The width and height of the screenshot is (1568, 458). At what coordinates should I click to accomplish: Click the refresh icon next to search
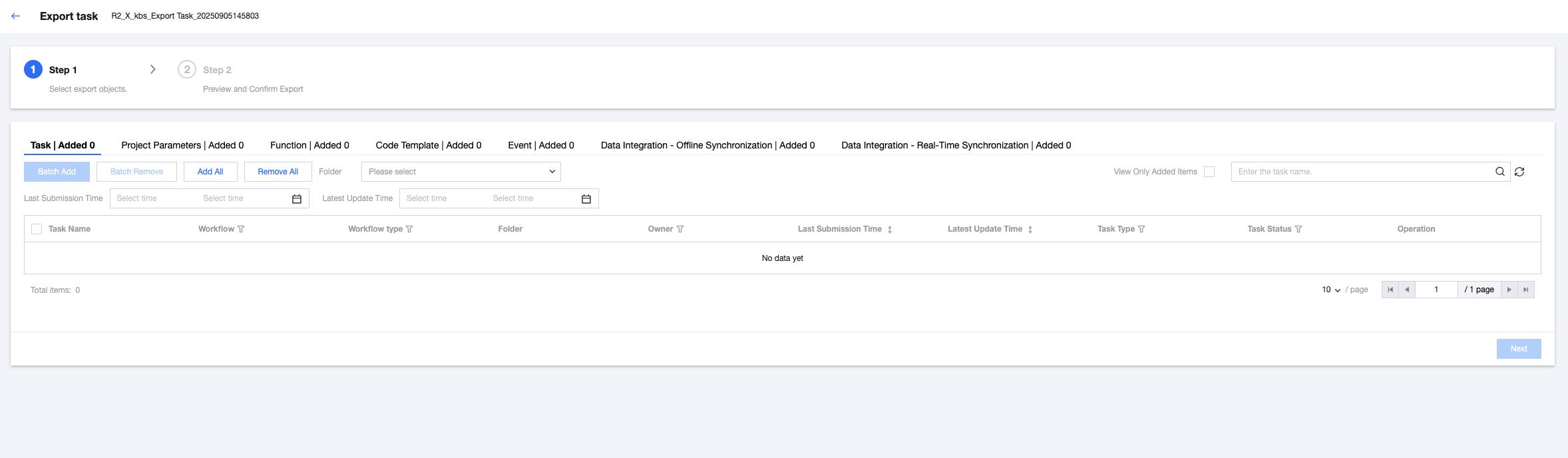click(x=1519, y=172)
